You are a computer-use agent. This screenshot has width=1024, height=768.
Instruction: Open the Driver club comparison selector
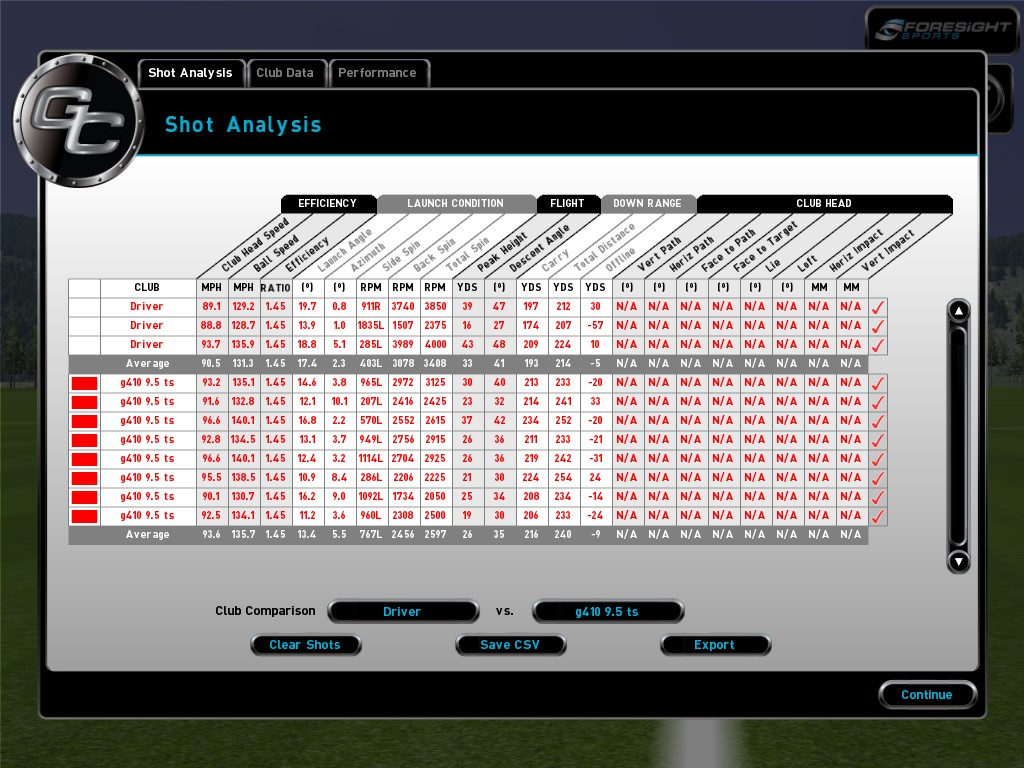403,612
